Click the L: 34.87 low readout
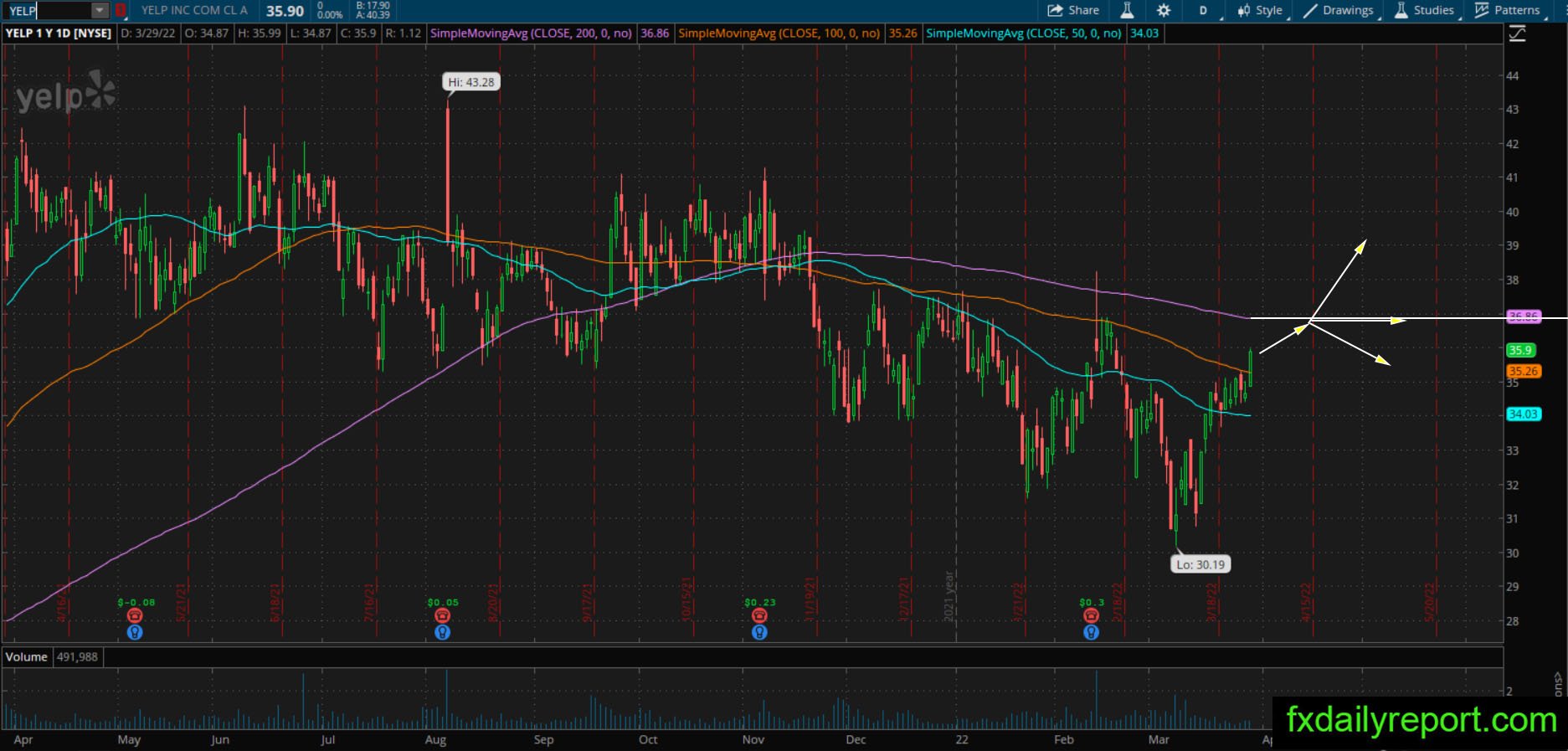The width and height of the screenshot is (1568, 751). click(x=310, y=33)
